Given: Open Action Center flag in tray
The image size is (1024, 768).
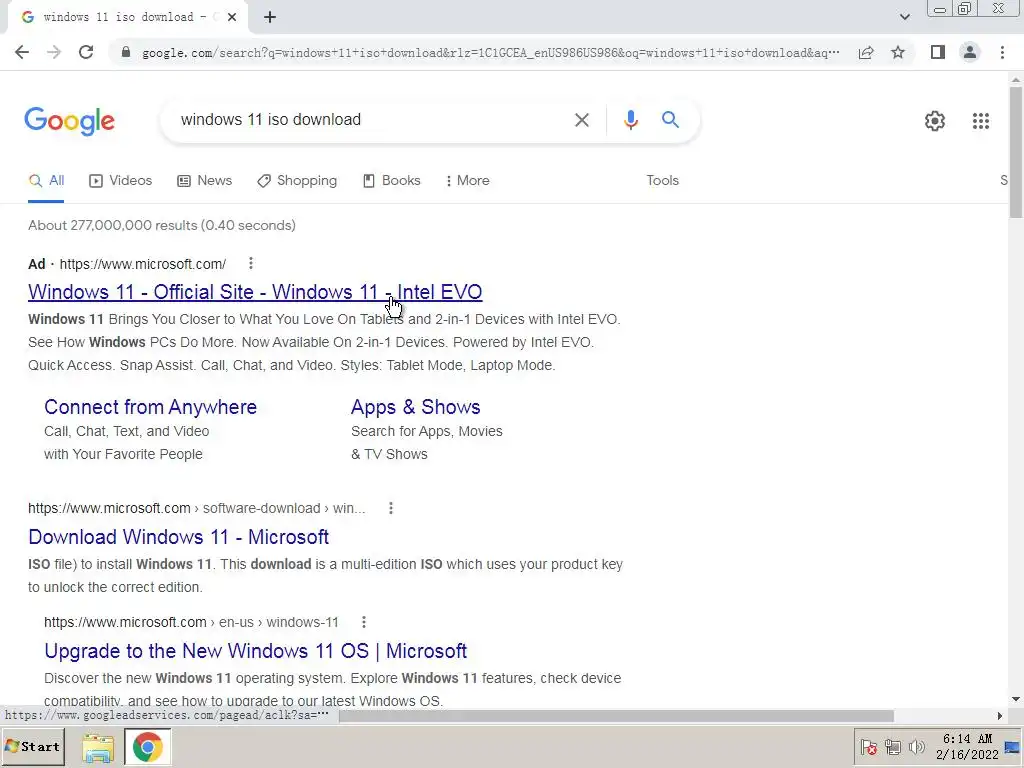Looking at the screenshot, I should 868,747.
